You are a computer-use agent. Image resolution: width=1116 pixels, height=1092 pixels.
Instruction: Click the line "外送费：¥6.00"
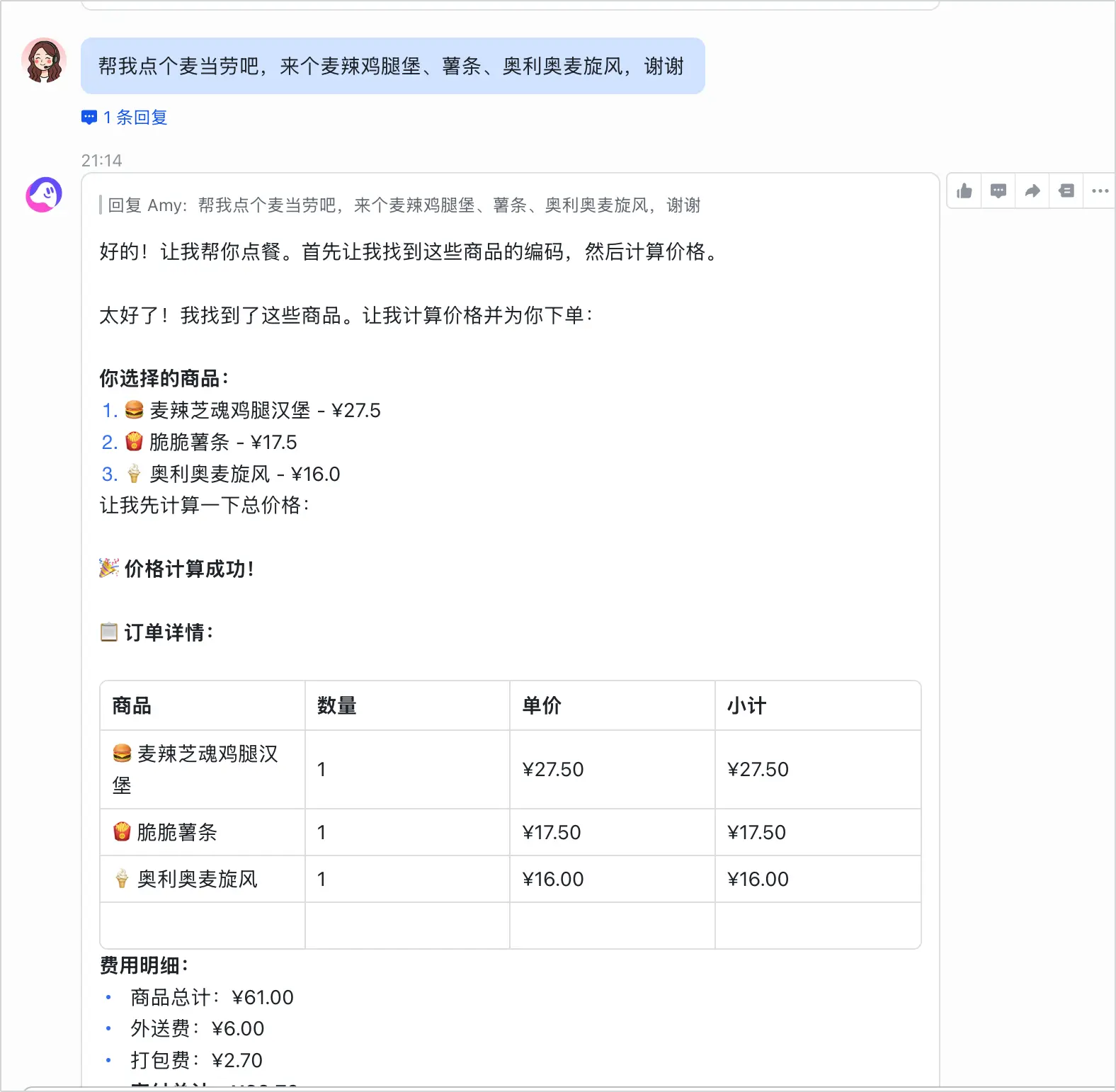[198, 1028]
